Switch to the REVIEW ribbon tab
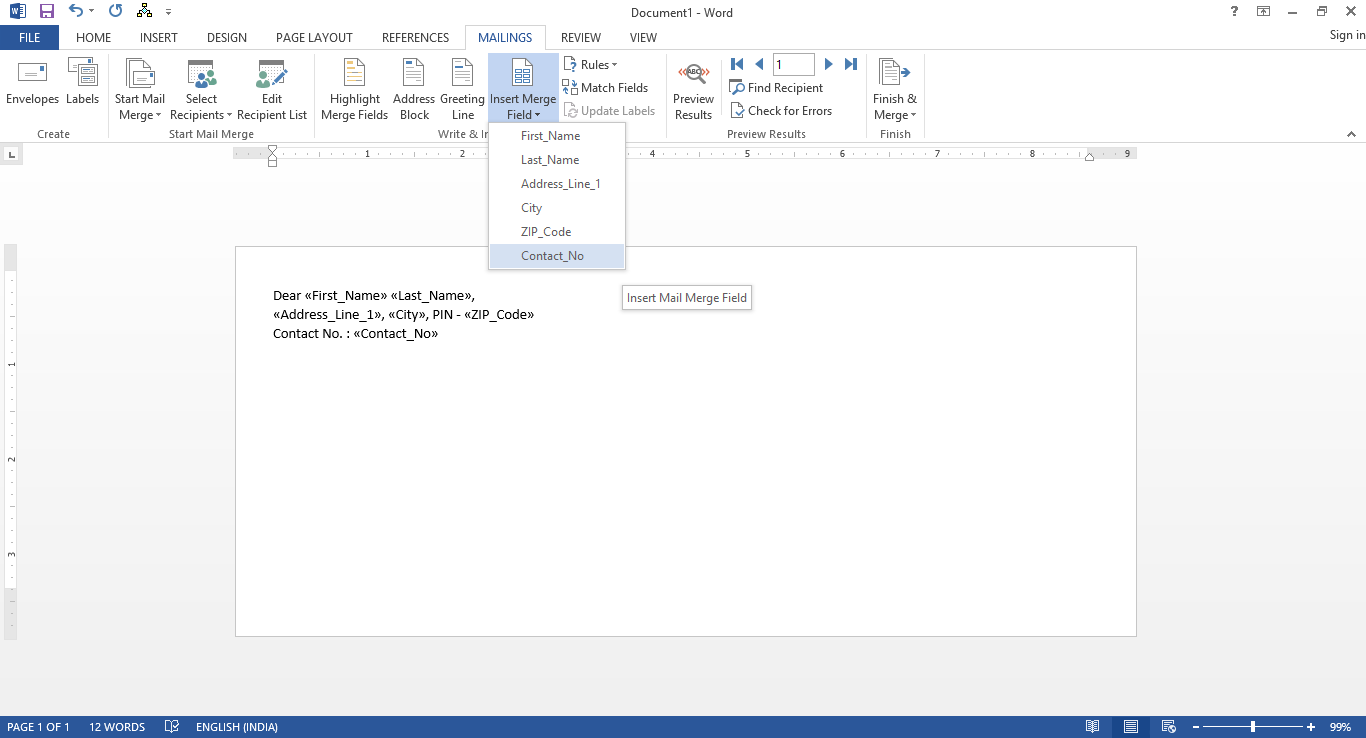Screen dimensions: 1366x738 580,37
